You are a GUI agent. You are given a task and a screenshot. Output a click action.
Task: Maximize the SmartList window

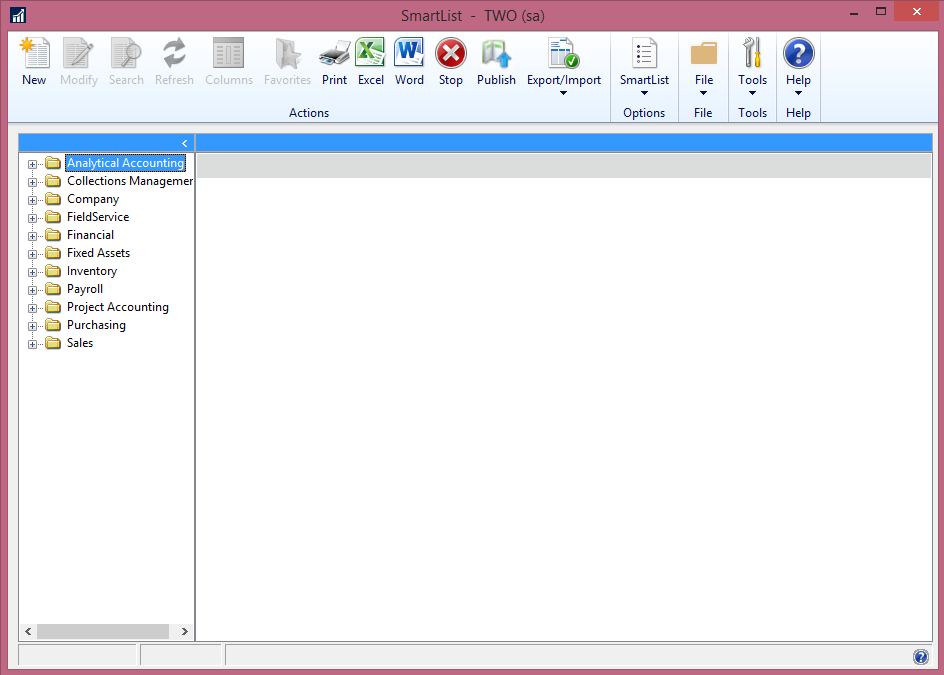tap(881, 11)
